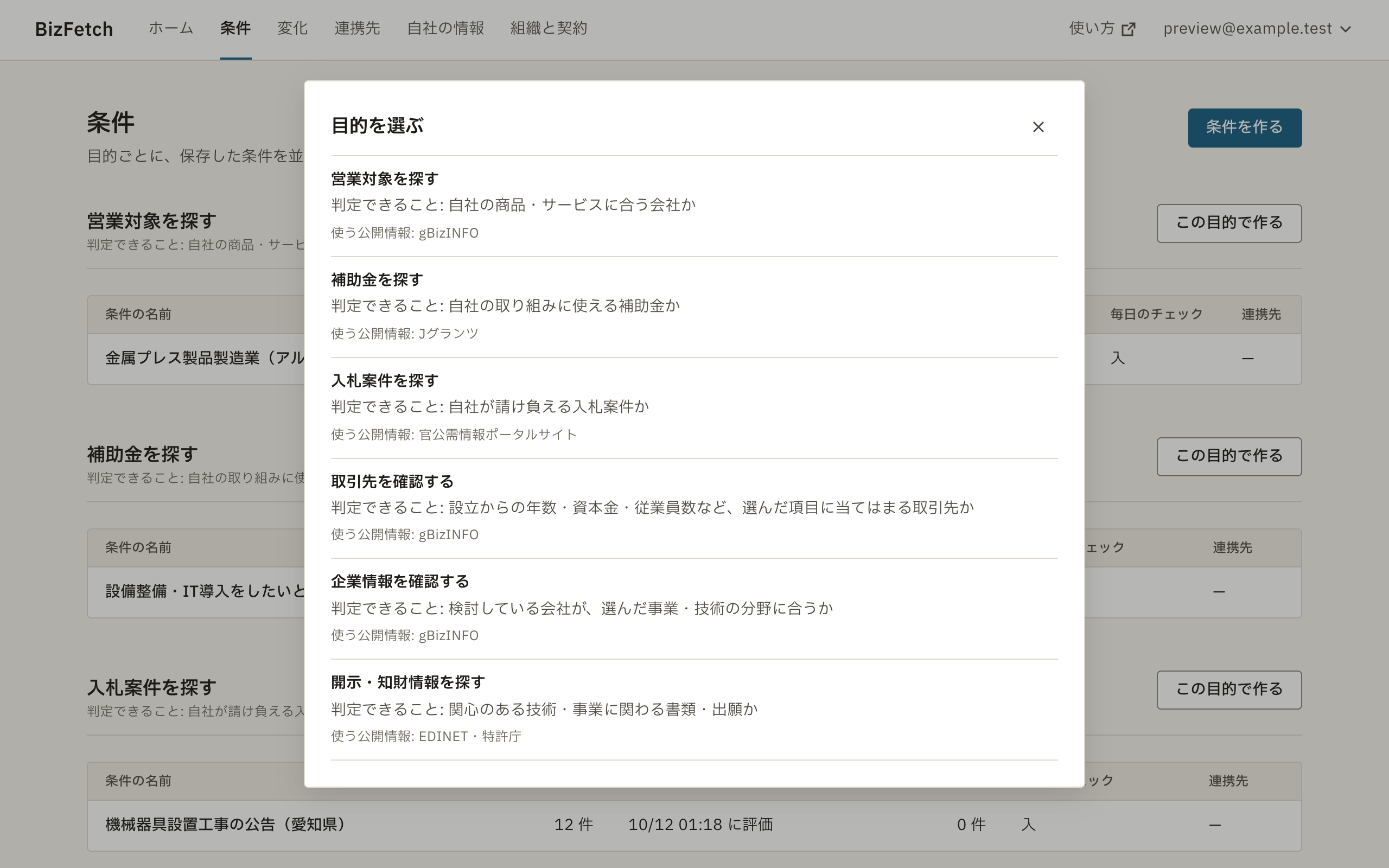
Task: Open the 組織と契約 tab
Action: pos(549,28)
